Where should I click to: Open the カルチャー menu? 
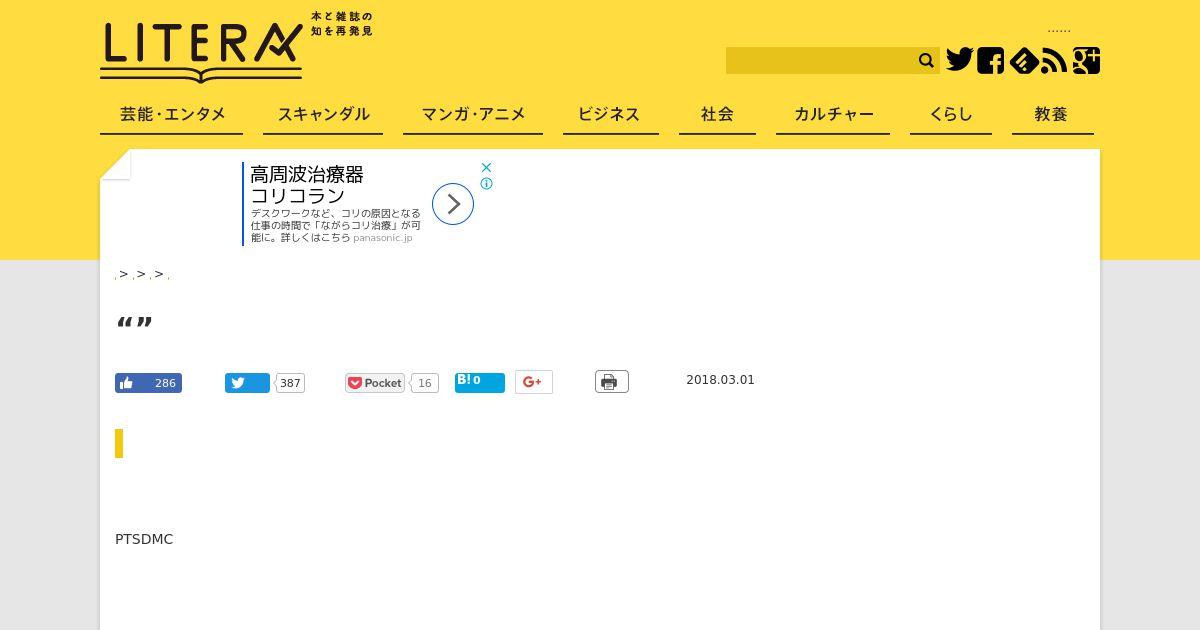[x=833, y=114]
